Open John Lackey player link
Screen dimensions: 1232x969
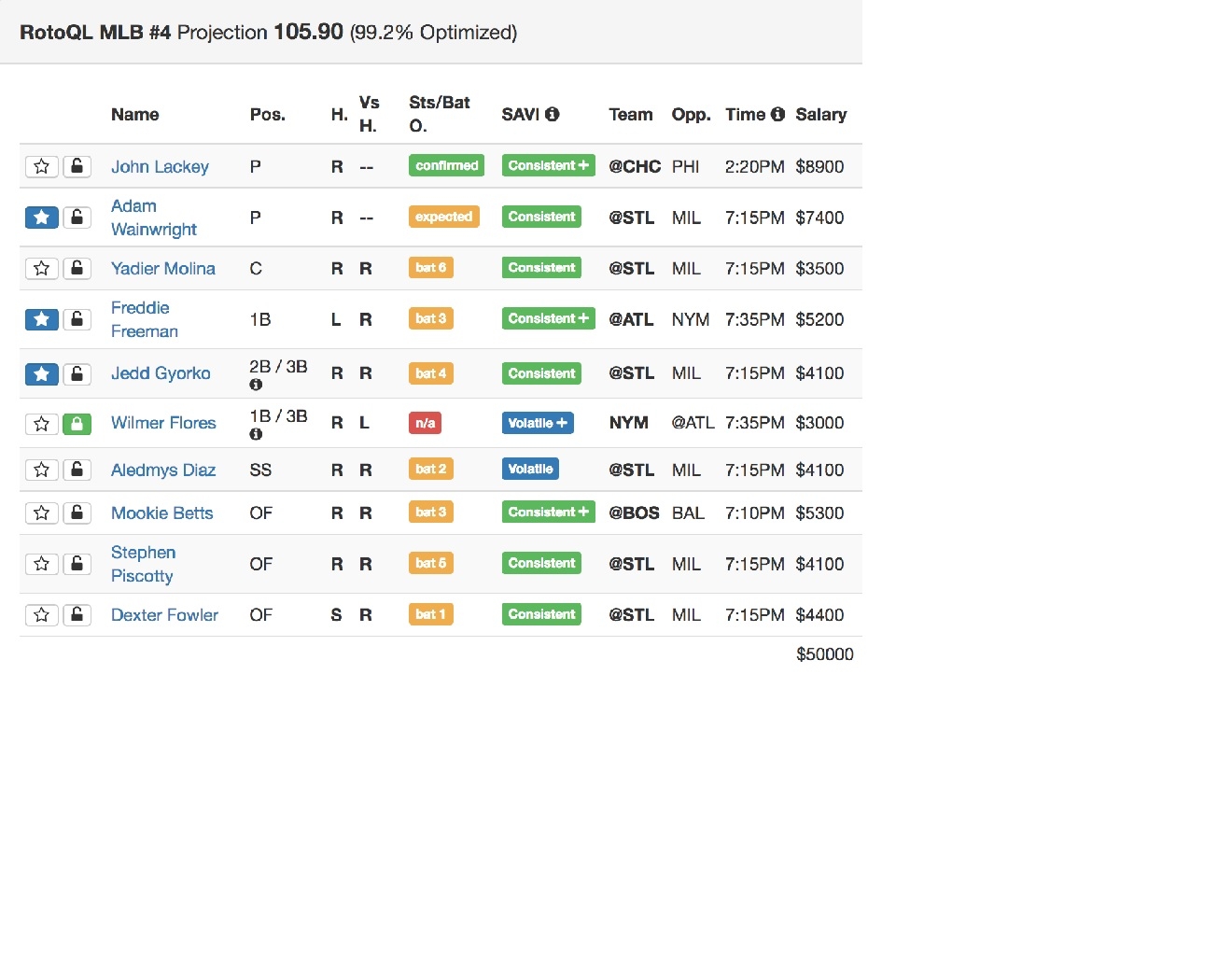tap(160, 166)
